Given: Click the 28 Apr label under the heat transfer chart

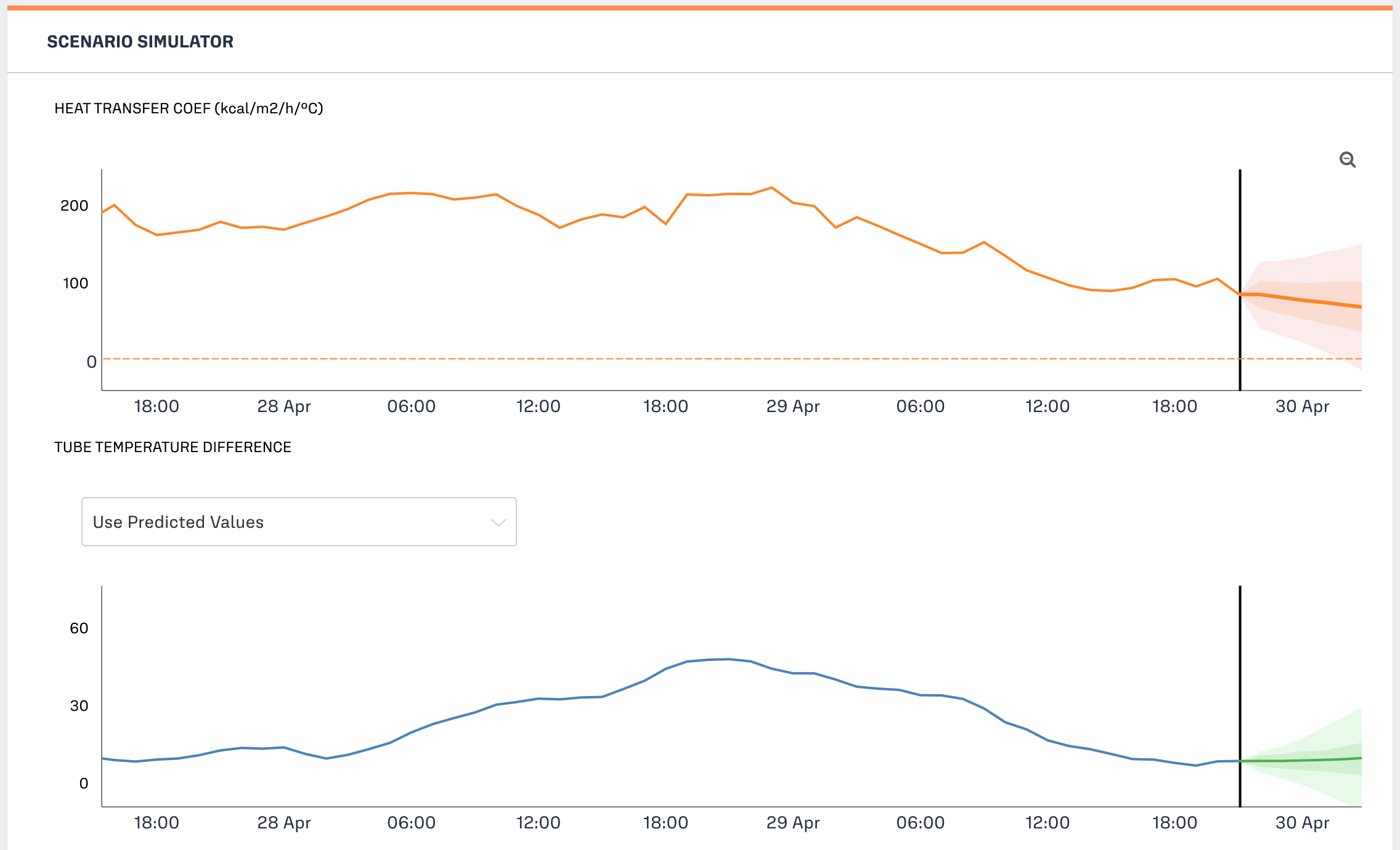Looking at the screenshot, I should pyautogui.click(x=283, y=407).
